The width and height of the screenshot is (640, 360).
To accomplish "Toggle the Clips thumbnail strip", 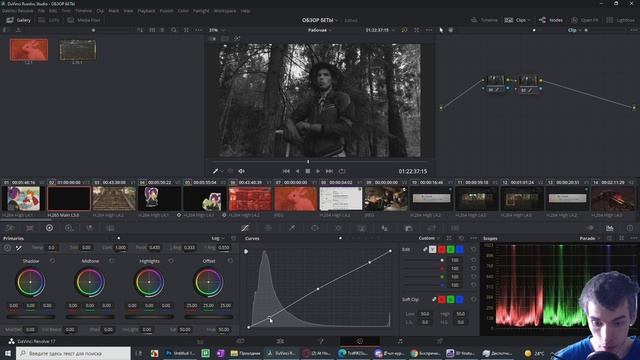I will click(516, 20).
